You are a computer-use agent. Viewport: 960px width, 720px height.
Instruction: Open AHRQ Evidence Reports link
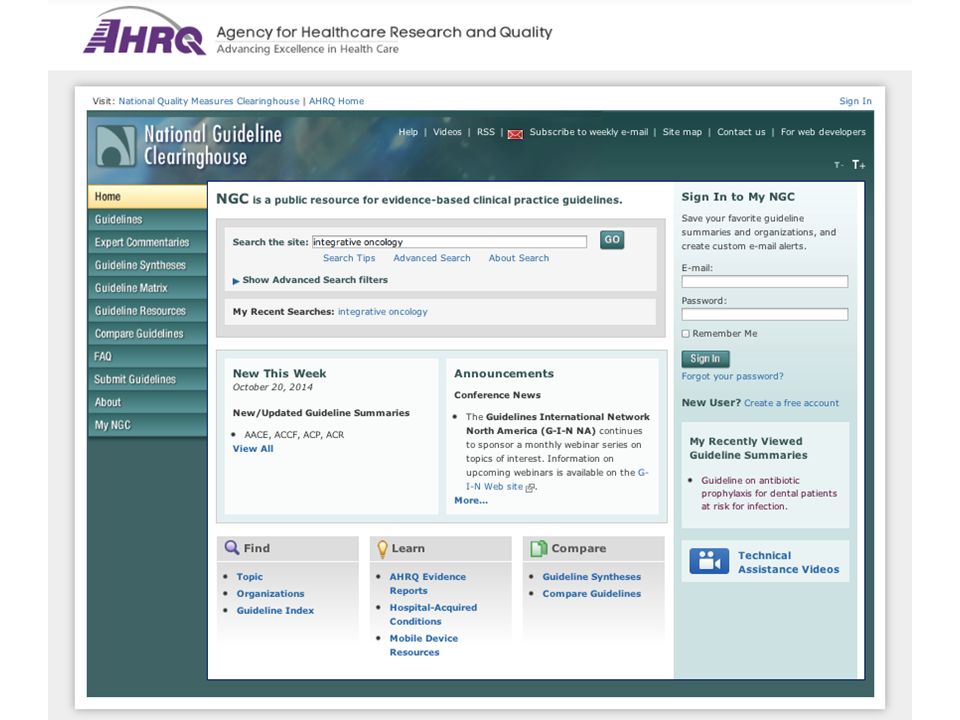(x=427, y=583)
